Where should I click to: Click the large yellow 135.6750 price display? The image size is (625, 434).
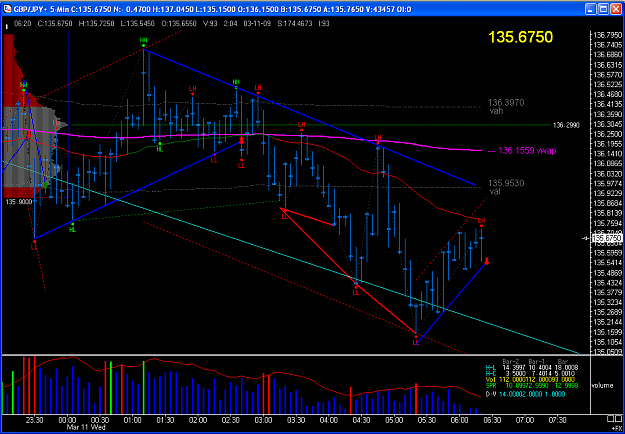[521, 37]
